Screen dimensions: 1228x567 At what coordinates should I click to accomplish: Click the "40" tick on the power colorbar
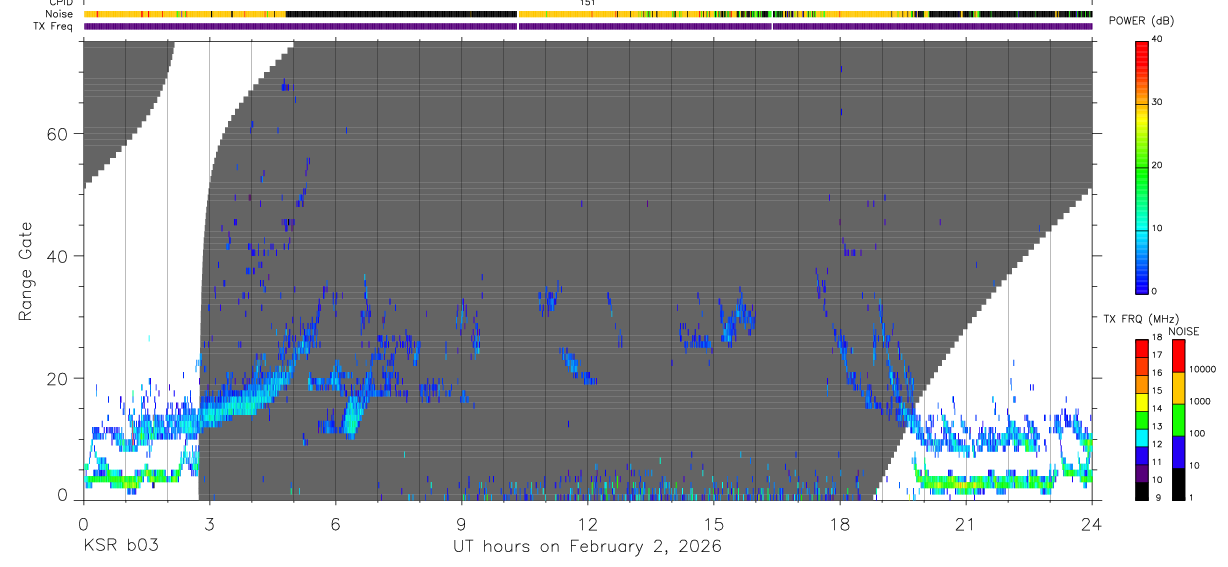[1159, 39]
